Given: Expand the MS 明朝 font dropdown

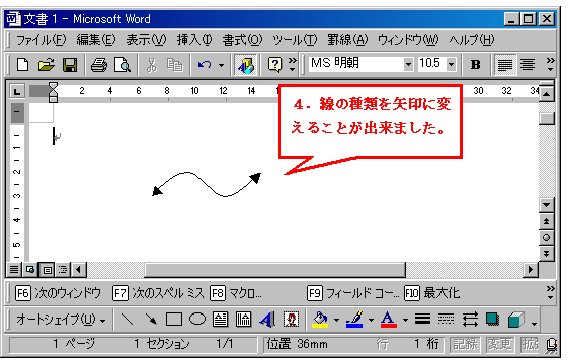Looking at the screenshot, I should point(408,65).
